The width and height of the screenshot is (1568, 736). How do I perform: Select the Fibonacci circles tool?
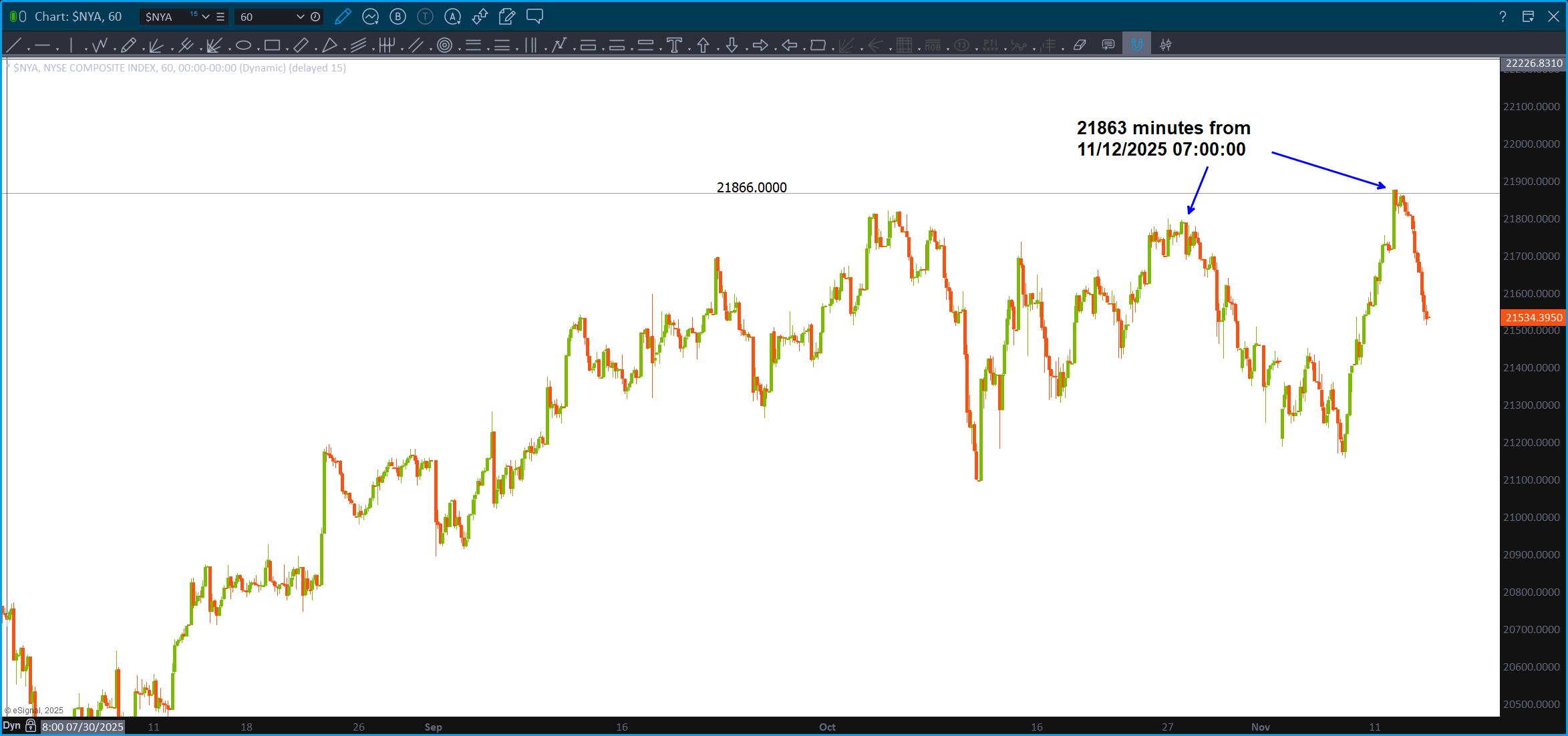pos(444,45)
